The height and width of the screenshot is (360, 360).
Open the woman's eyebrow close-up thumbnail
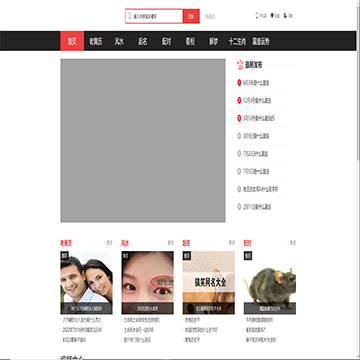(x=147, y=283)
